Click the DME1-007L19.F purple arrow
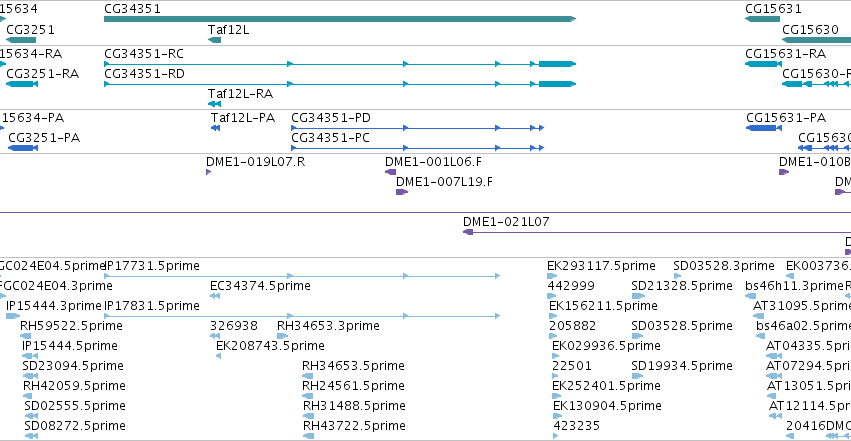Viewport: 851px width, 441px height. coord(402,192)
